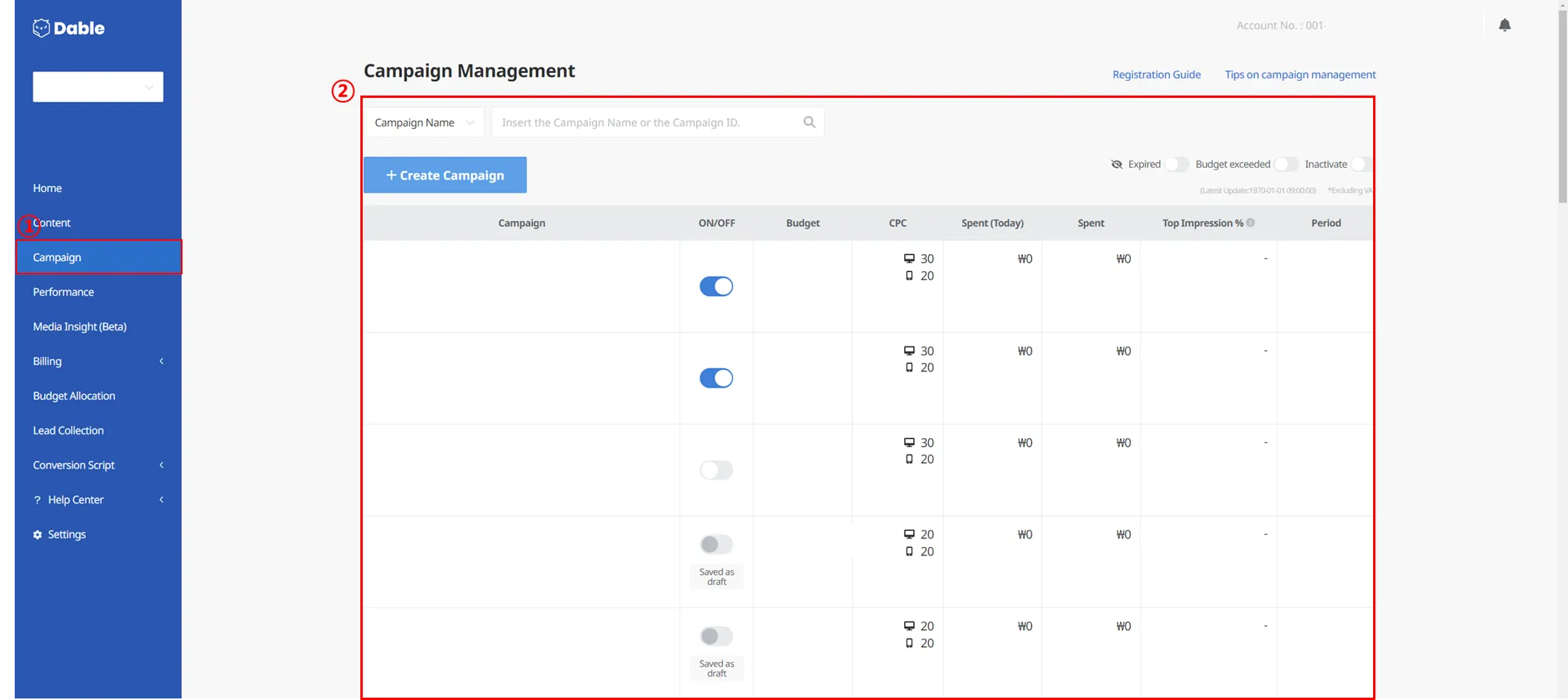The height and width of the screenshot is (700, 1568).
Task: Open Budget Allocation from the sidebar
Action: 74,396
